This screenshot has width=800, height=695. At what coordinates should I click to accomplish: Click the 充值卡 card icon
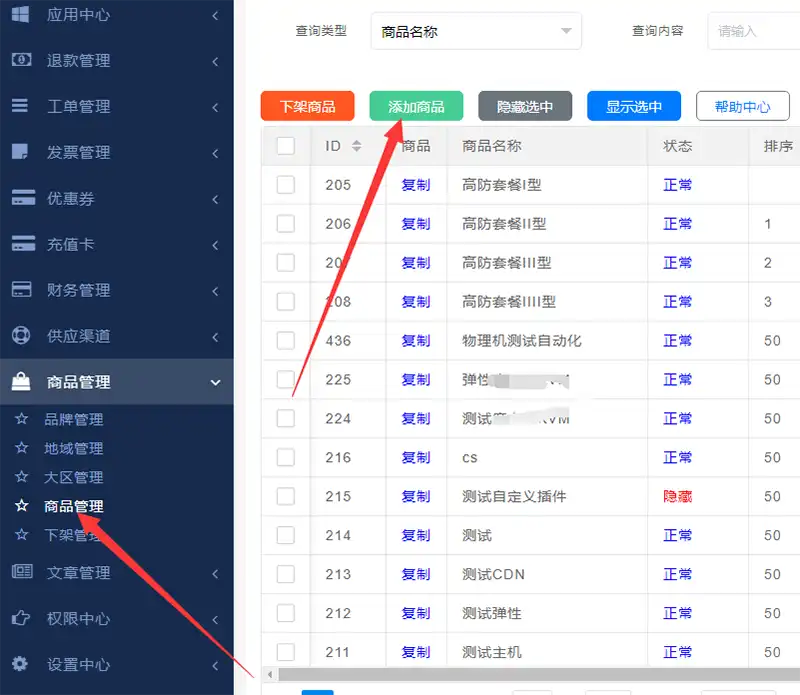point(23,243)
